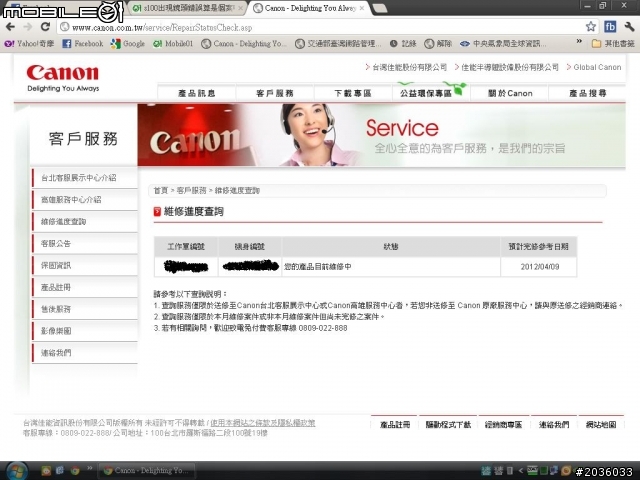Click the browser forward arrow
This screenshot has width=640, height=480.
coord(28,27)
